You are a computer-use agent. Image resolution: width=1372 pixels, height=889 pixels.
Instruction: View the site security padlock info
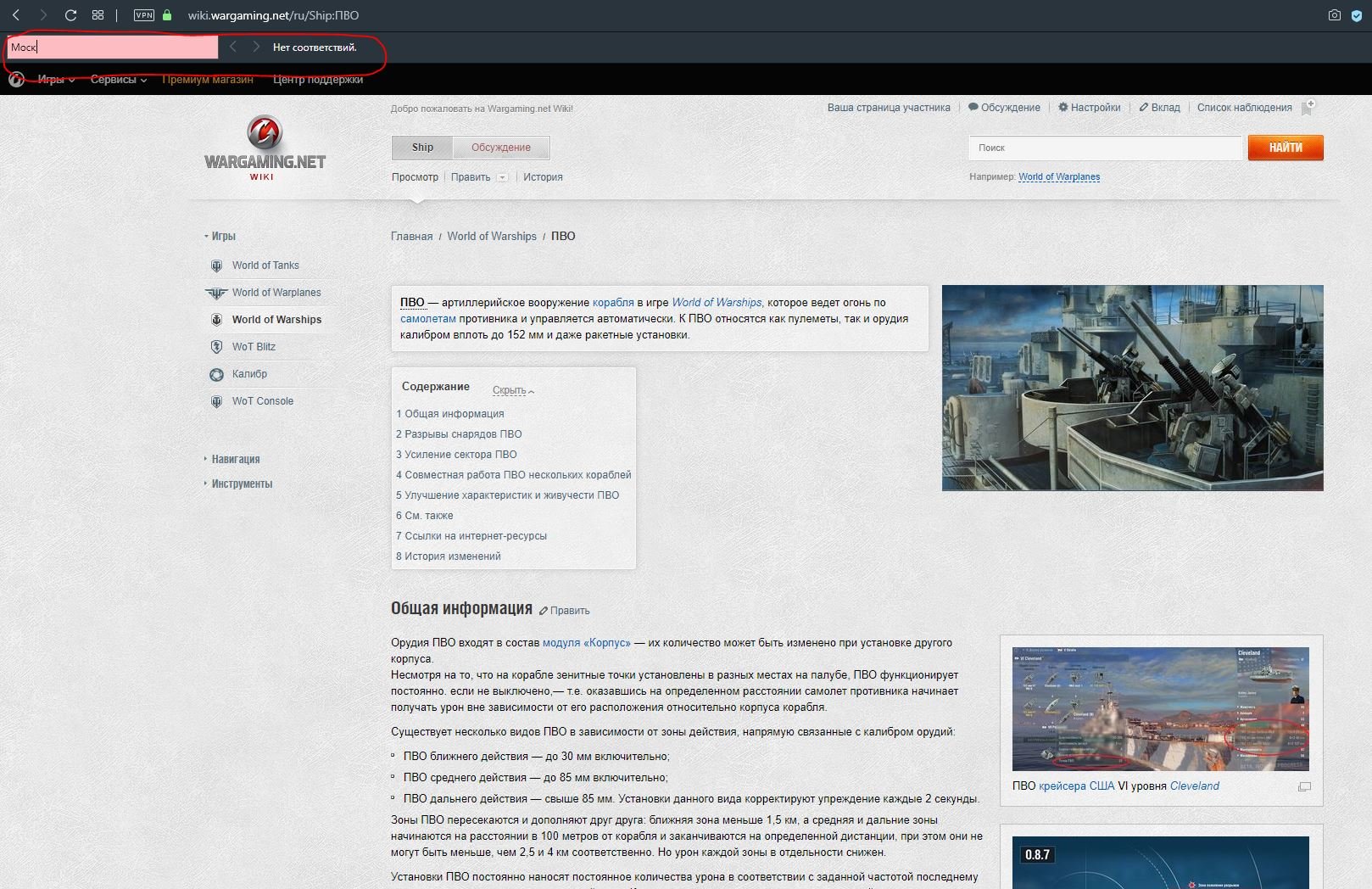click(x=167, y=15)
